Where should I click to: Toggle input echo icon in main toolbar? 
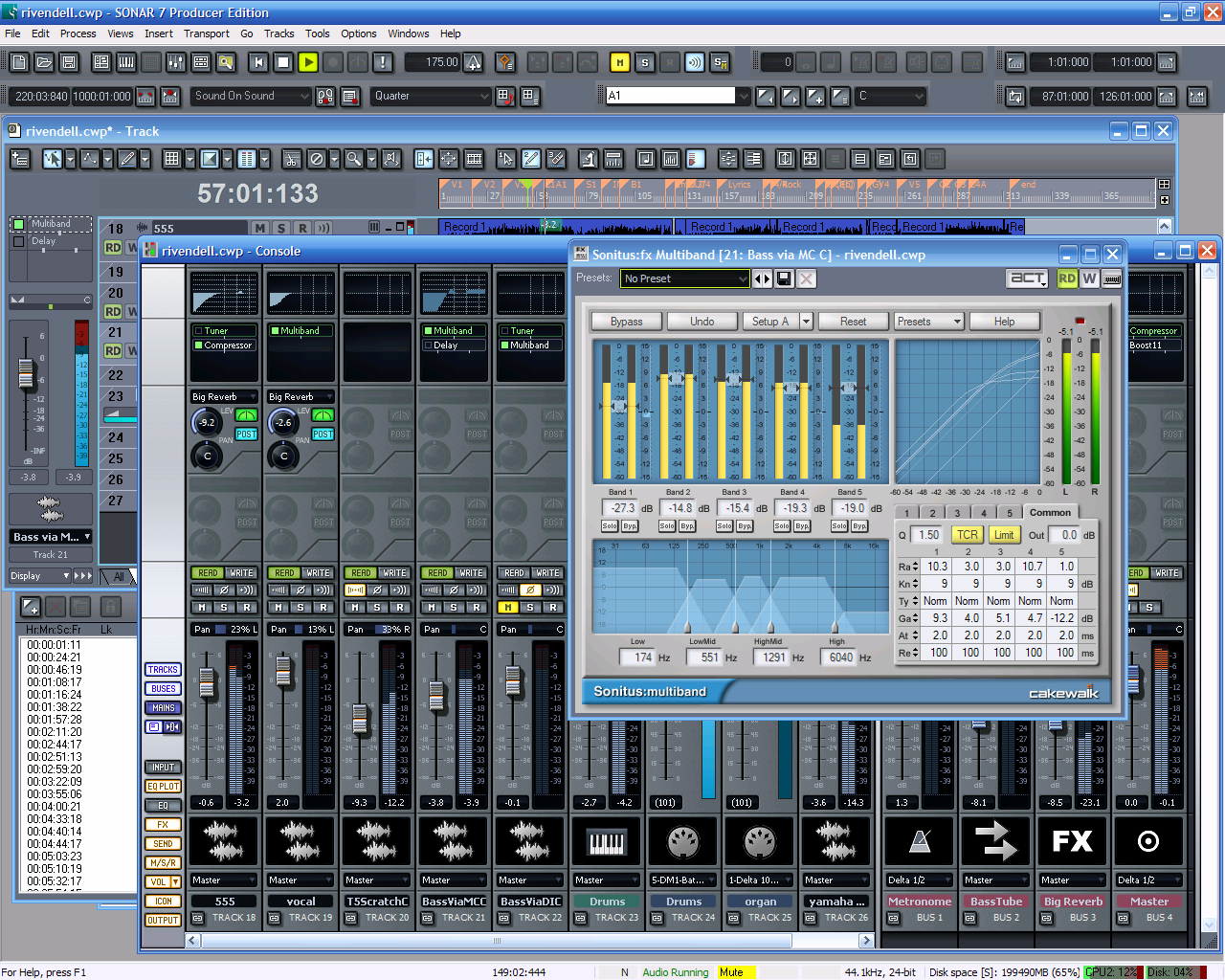point(695,62)
